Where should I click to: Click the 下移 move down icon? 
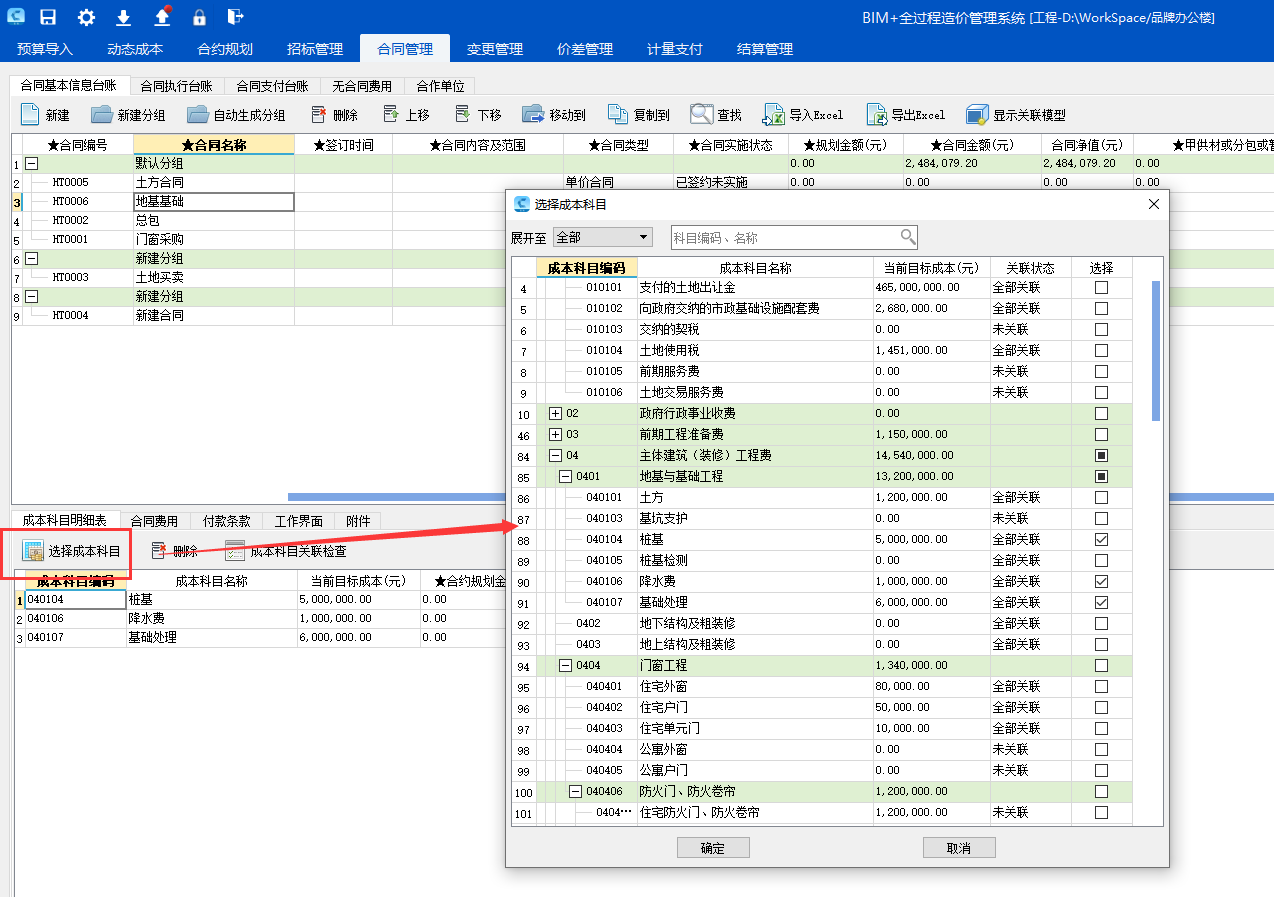(x=462, y=114)
